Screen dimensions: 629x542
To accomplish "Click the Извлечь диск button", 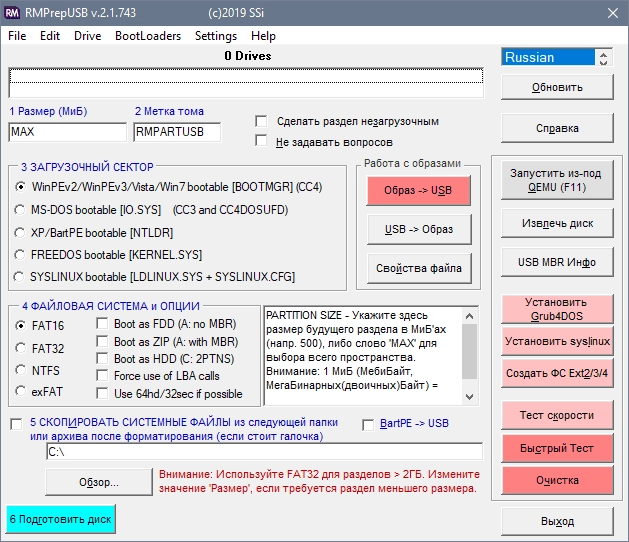I will pos(557,223).
